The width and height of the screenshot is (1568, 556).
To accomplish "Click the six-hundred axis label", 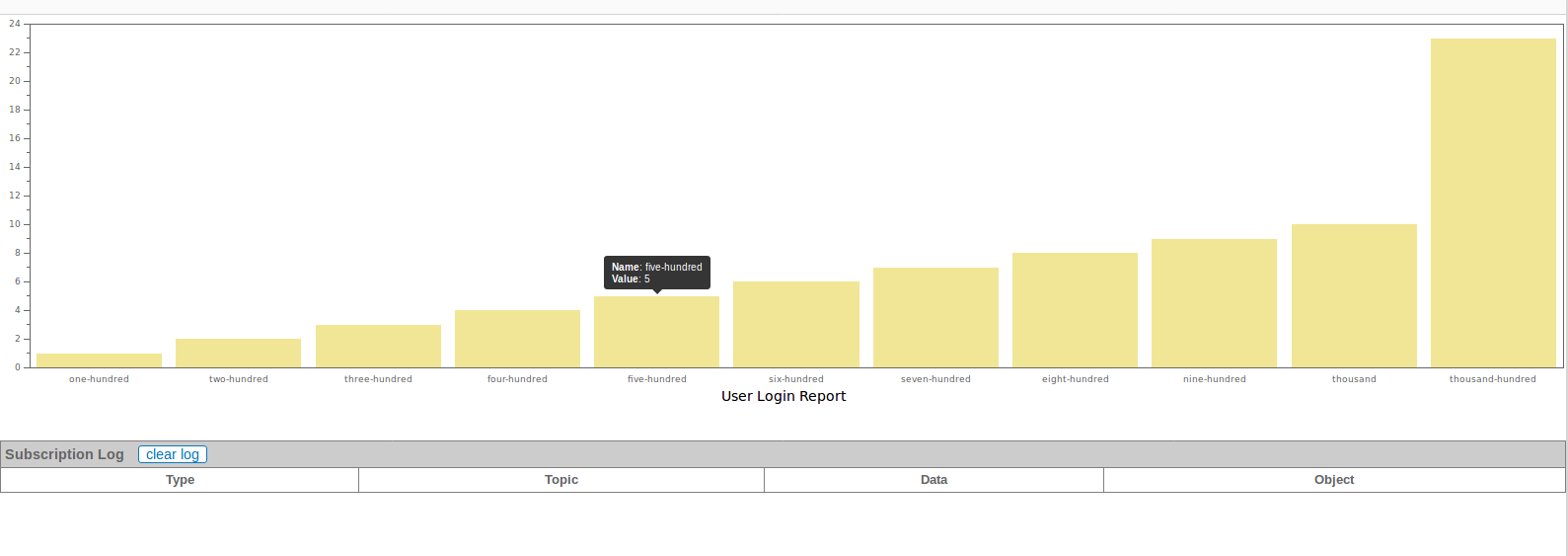I will click(796, 379).
